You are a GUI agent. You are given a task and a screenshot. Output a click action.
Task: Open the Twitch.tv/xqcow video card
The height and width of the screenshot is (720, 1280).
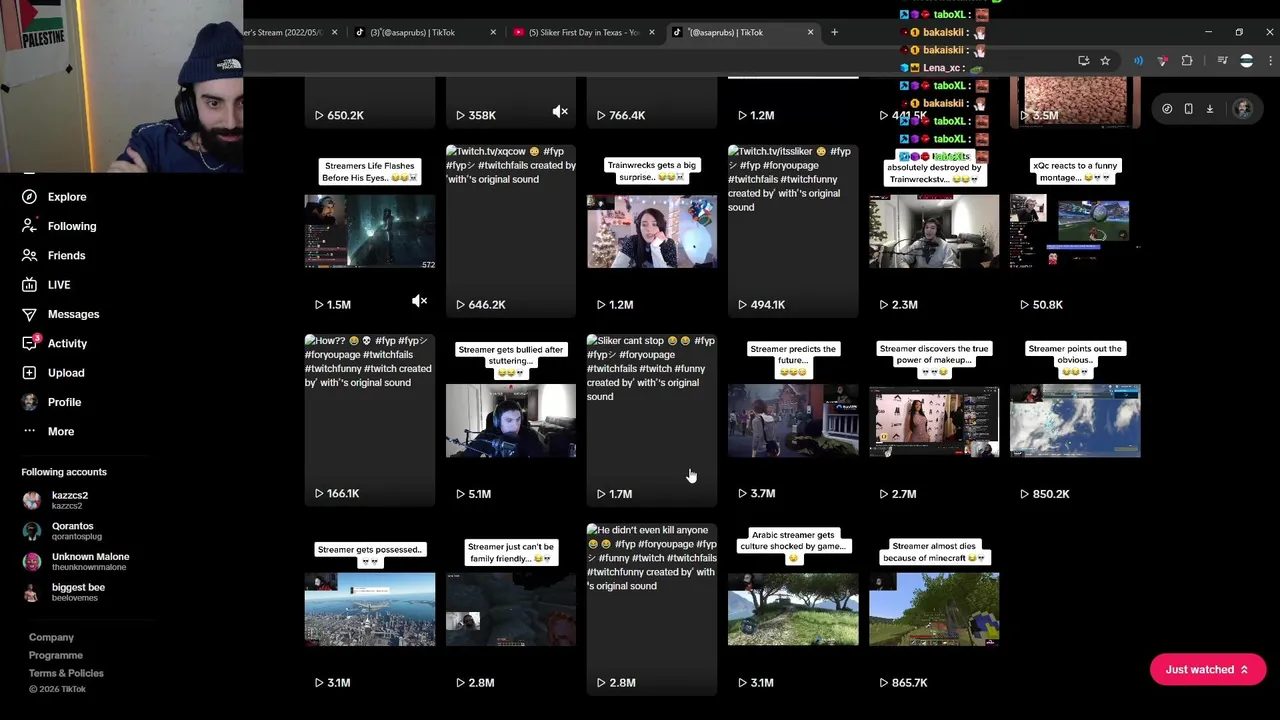(511, 231)
